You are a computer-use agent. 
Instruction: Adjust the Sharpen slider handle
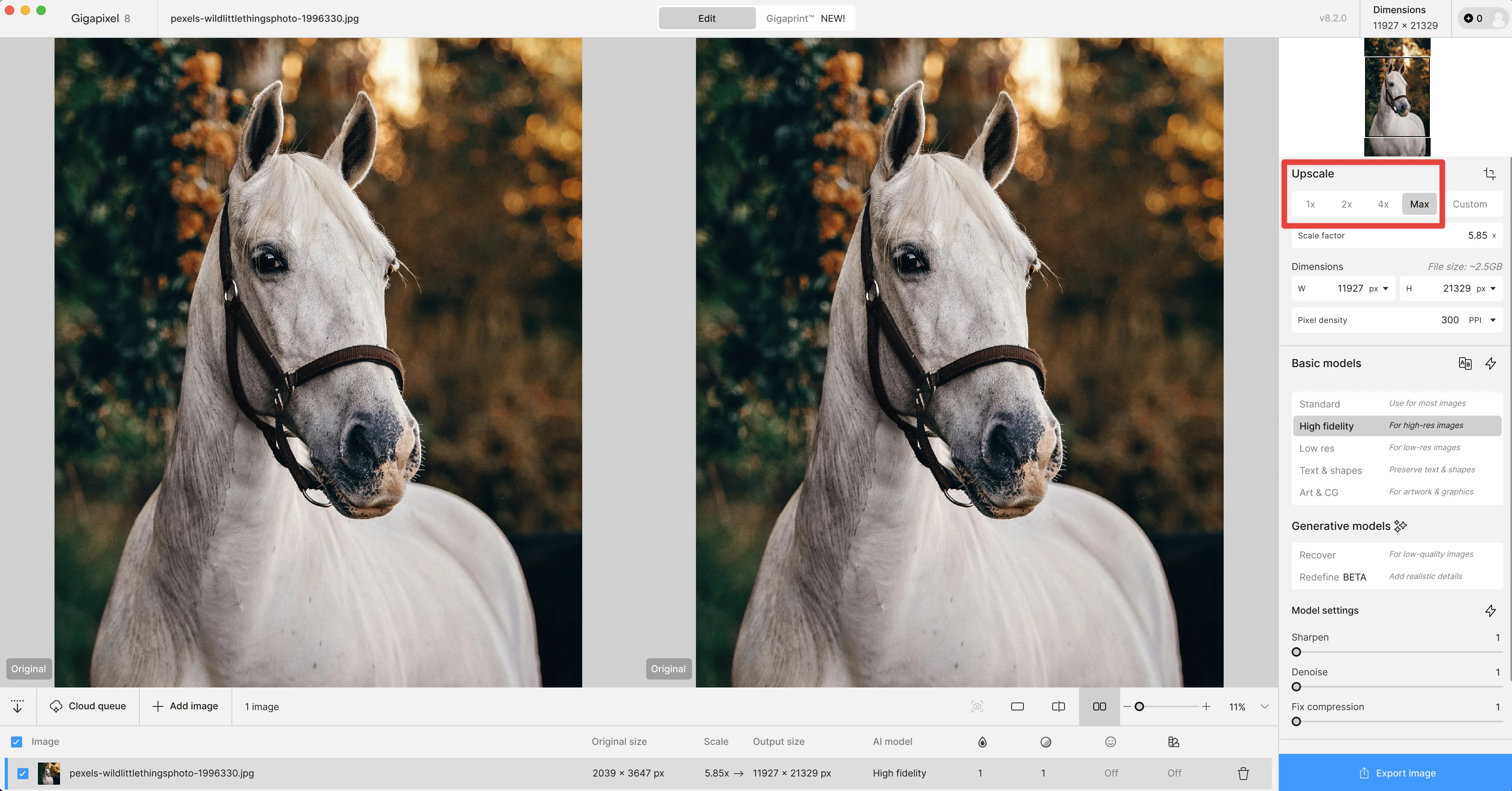click(x=1297, y=652)
